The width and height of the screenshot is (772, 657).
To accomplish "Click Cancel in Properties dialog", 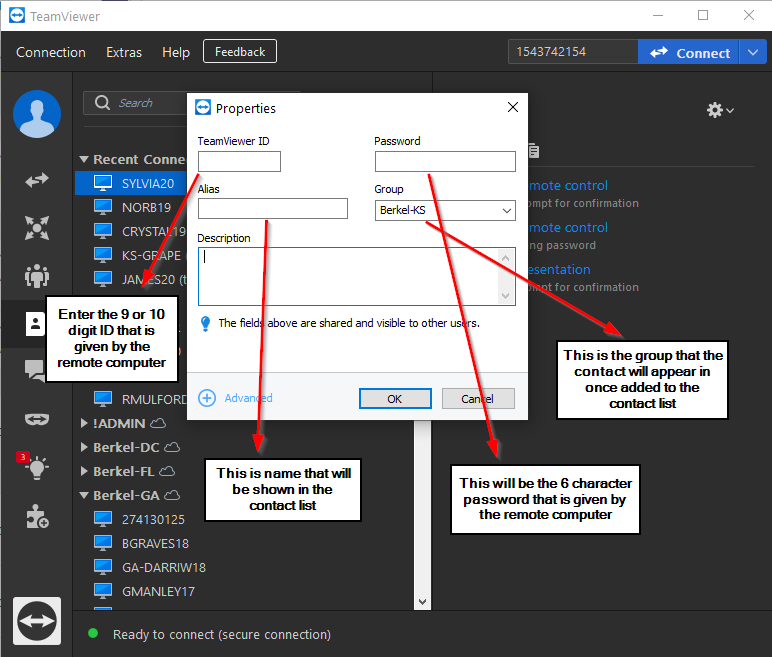I will 478,398.
